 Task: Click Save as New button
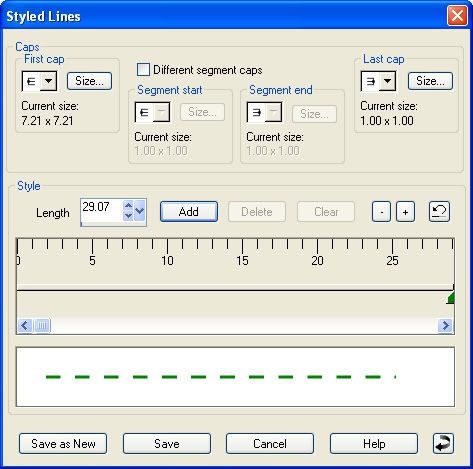[x=63, y=444]
